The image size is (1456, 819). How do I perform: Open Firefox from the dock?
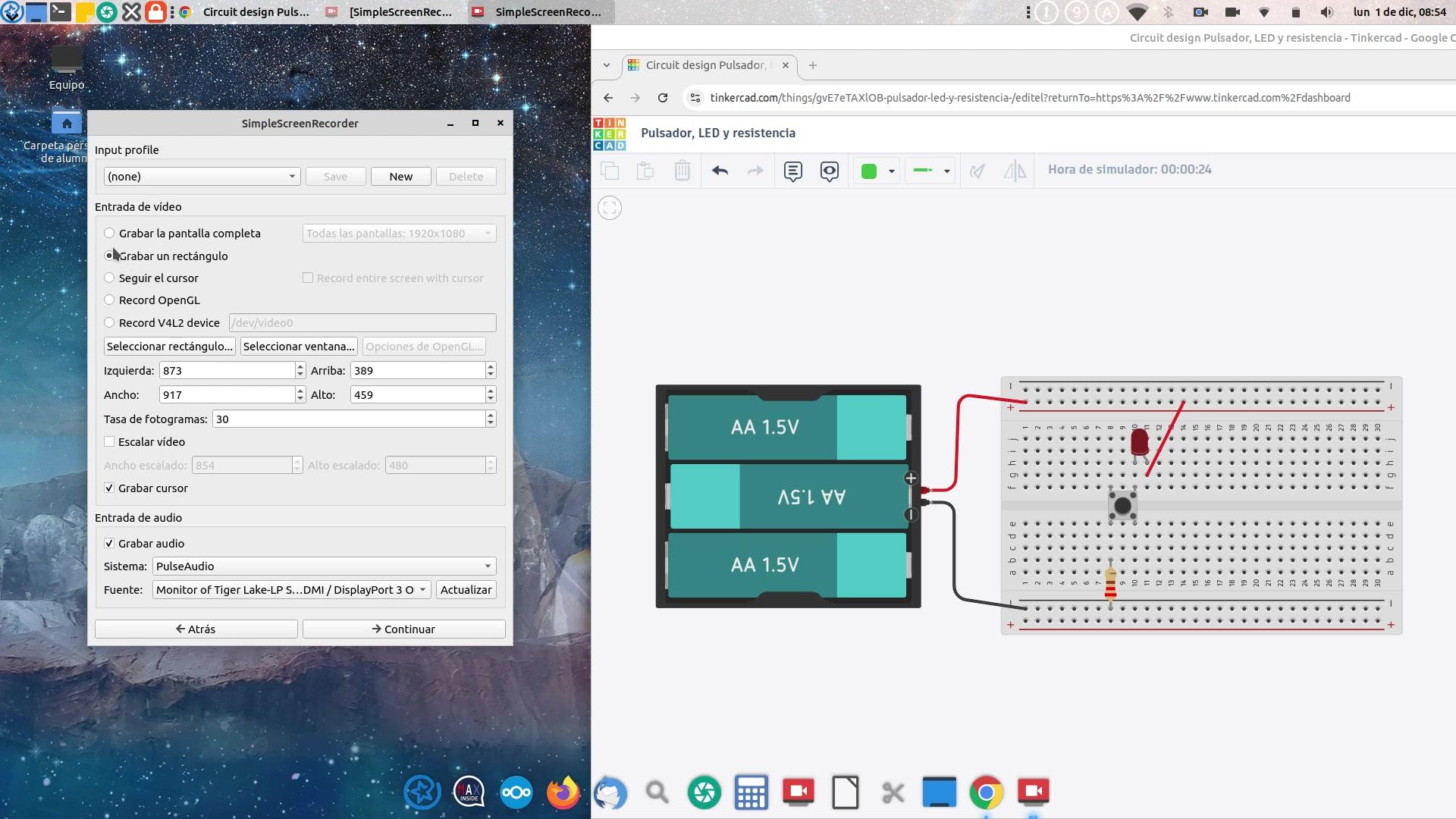pos(563,793)
